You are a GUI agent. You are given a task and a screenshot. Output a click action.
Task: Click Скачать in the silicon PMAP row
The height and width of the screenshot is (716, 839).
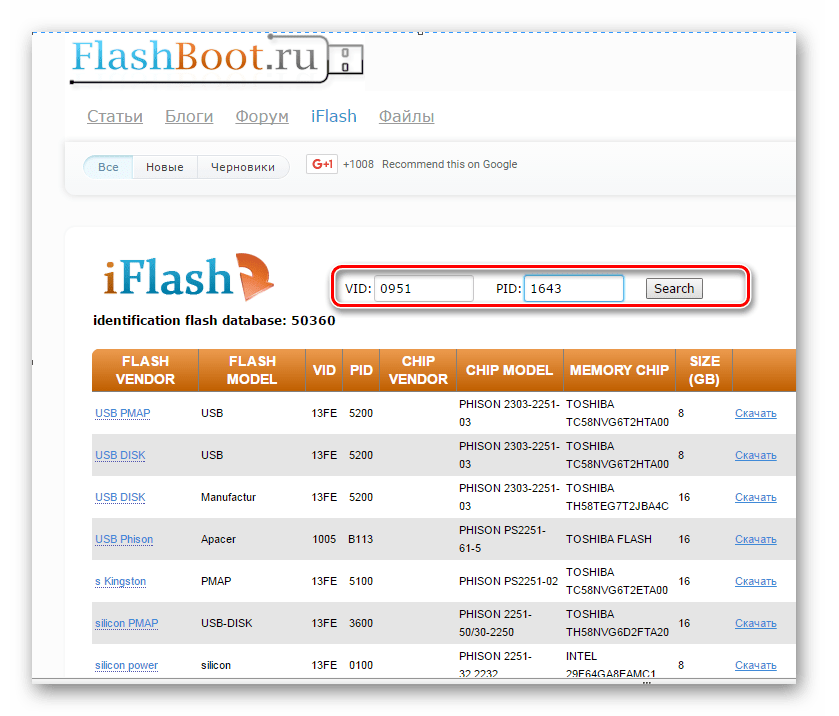tap(756, 623)
